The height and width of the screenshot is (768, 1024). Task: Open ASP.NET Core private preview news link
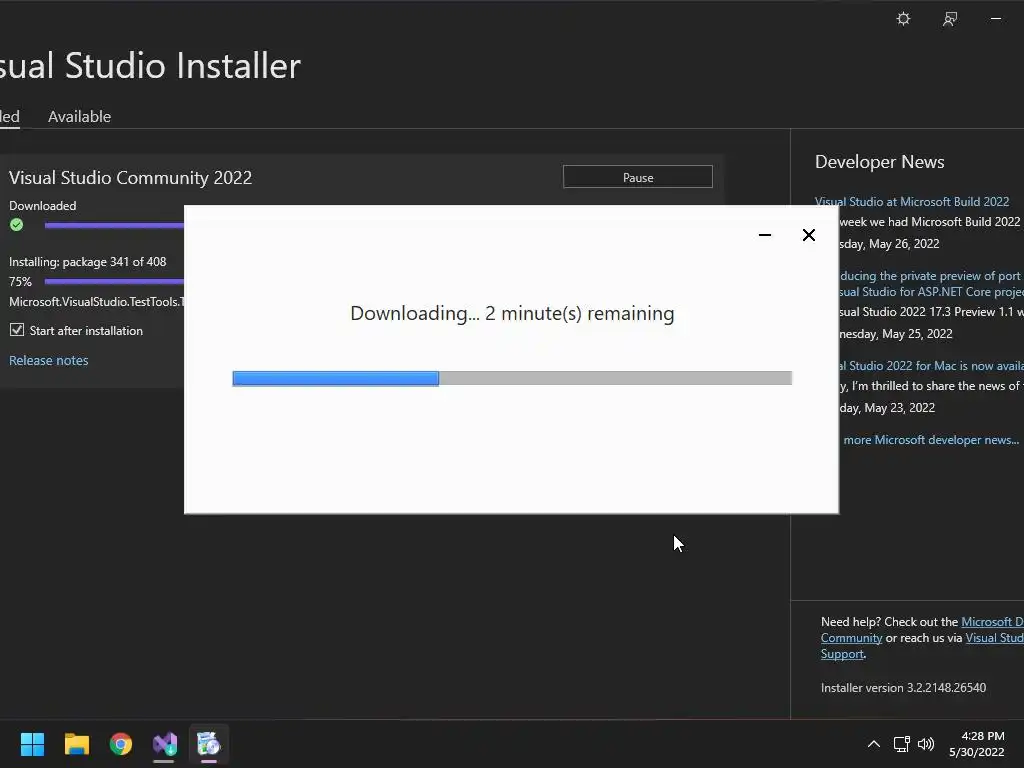[x=931, y=283]
